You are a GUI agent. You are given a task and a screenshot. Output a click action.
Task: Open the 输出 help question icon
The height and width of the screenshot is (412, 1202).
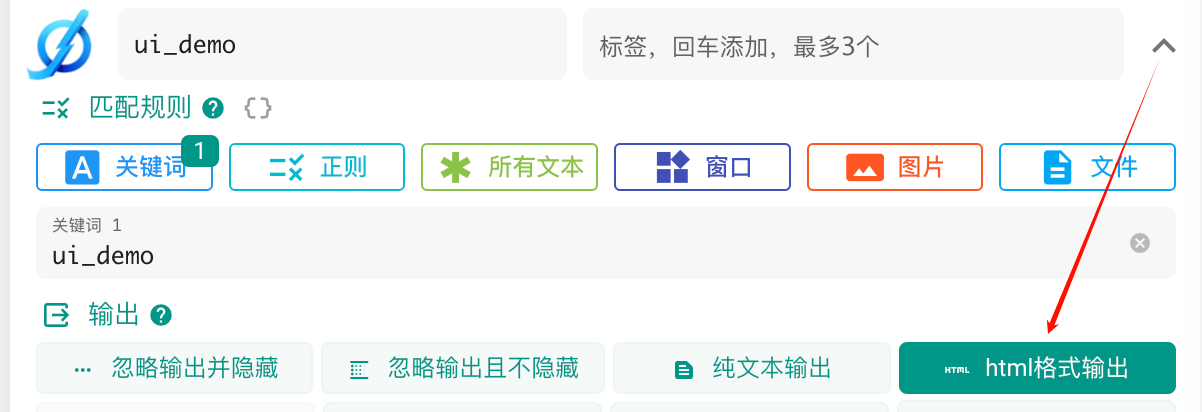tap(161, 316)
